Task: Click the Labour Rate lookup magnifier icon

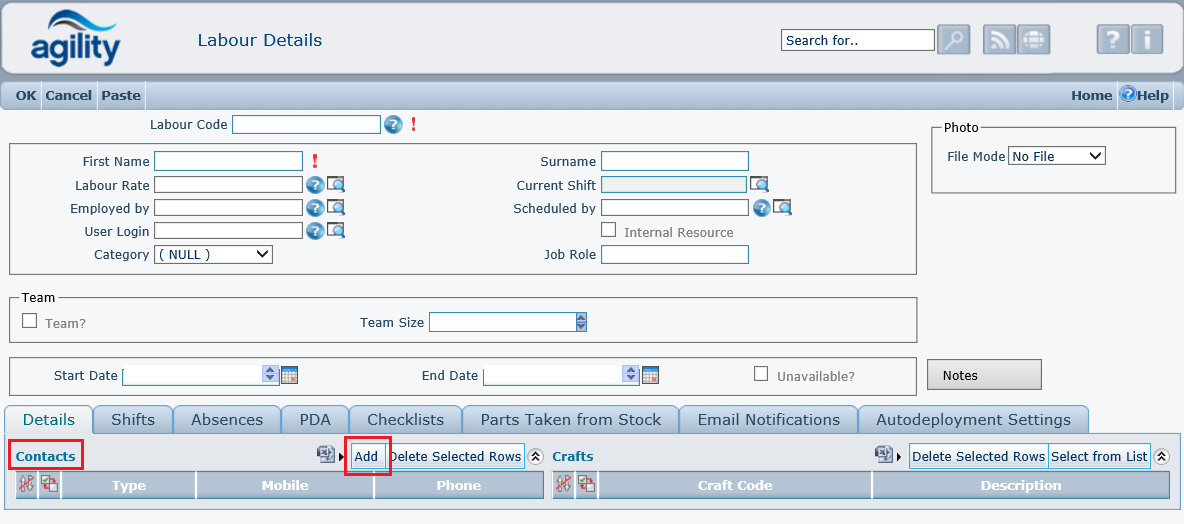Action: pyautogui.click(x=336, y=184)
